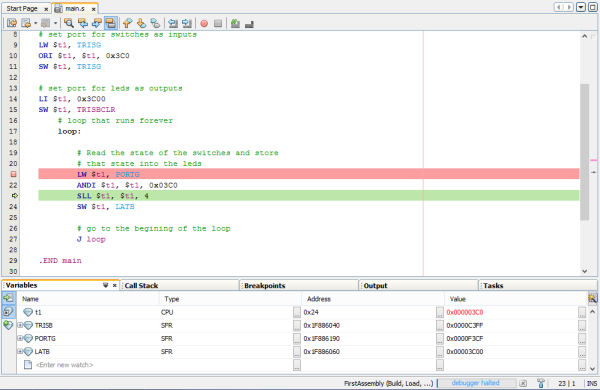Click the Uncomment toolbar icon
This screenshot has height=390, width=600.
tap(235, 23)
